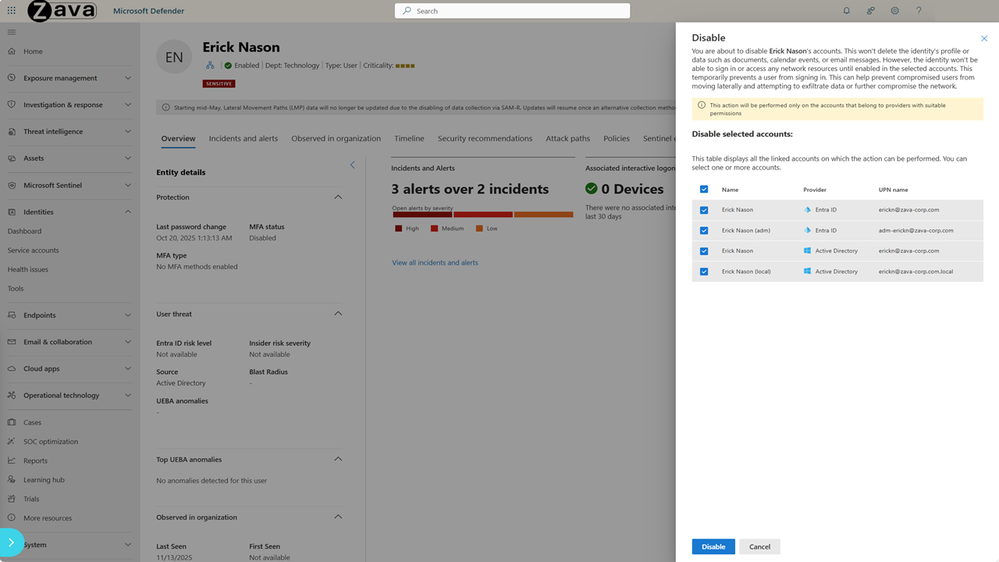Open Identities Dashboard link
This screenshot has height=562, width=999.
click(24, 231)
